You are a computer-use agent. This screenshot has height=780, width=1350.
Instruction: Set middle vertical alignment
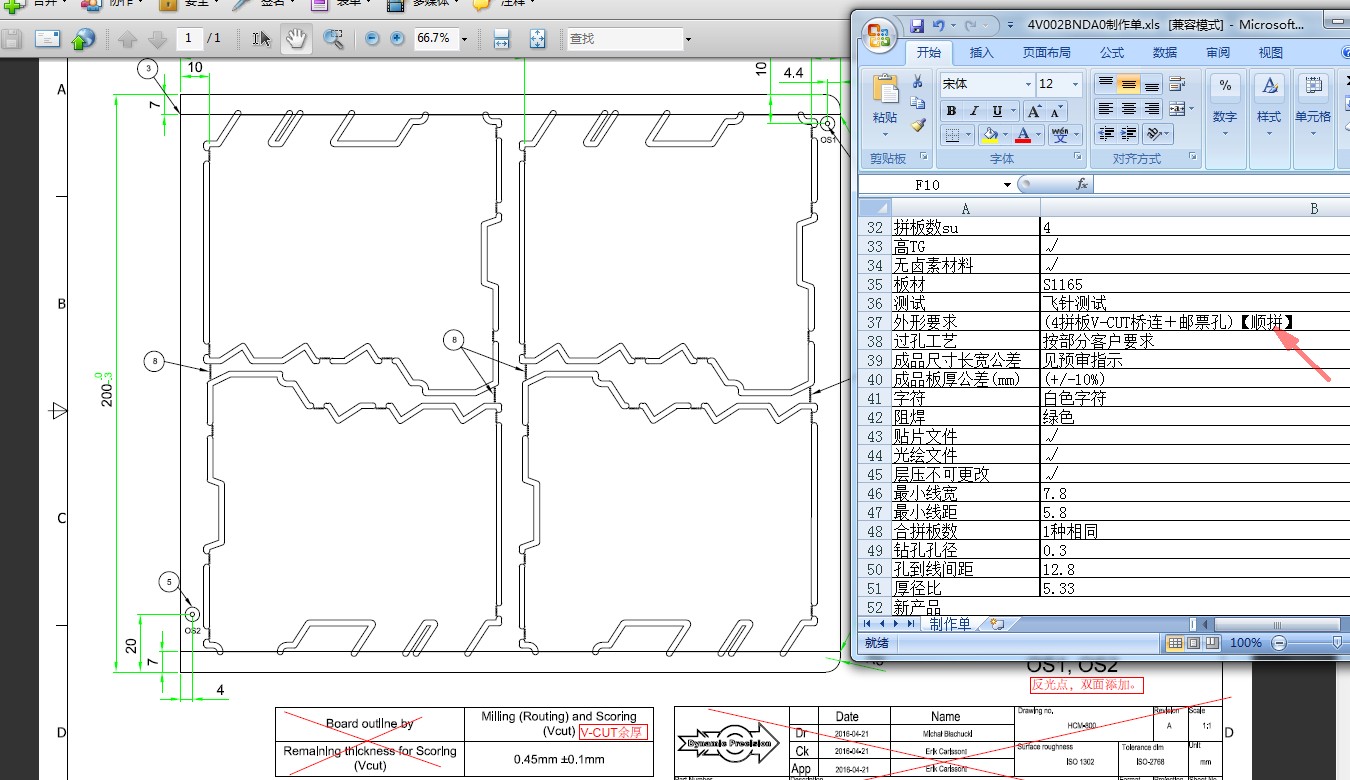click(x=1128, y=84)
